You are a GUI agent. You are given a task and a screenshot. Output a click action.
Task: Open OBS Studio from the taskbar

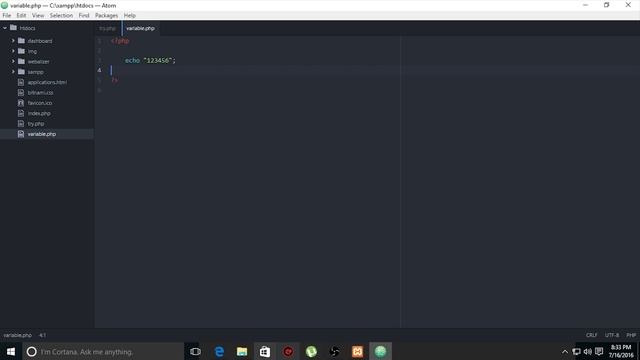(334, 351)
